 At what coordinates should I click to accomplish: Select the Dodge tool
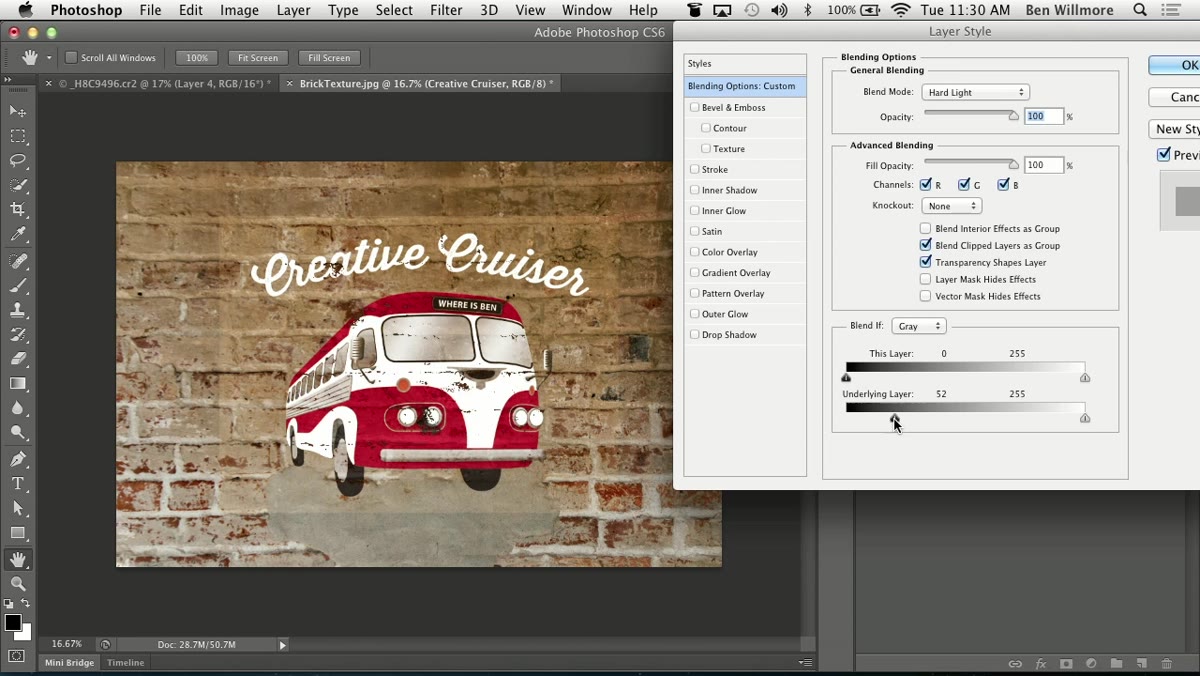[18, 433]
